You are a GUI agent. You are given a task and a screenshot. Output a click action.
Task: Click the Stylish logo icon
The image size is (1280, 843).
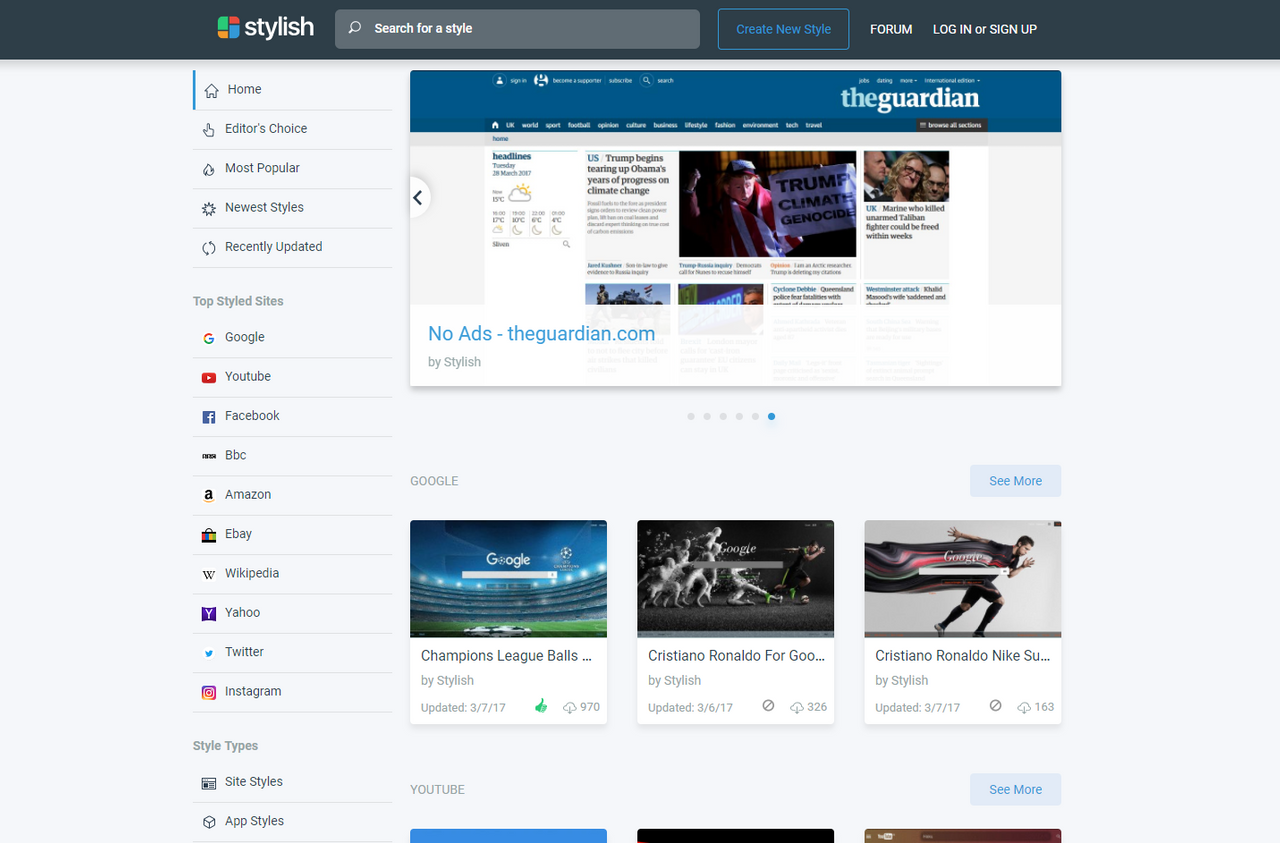coord(228,27)
